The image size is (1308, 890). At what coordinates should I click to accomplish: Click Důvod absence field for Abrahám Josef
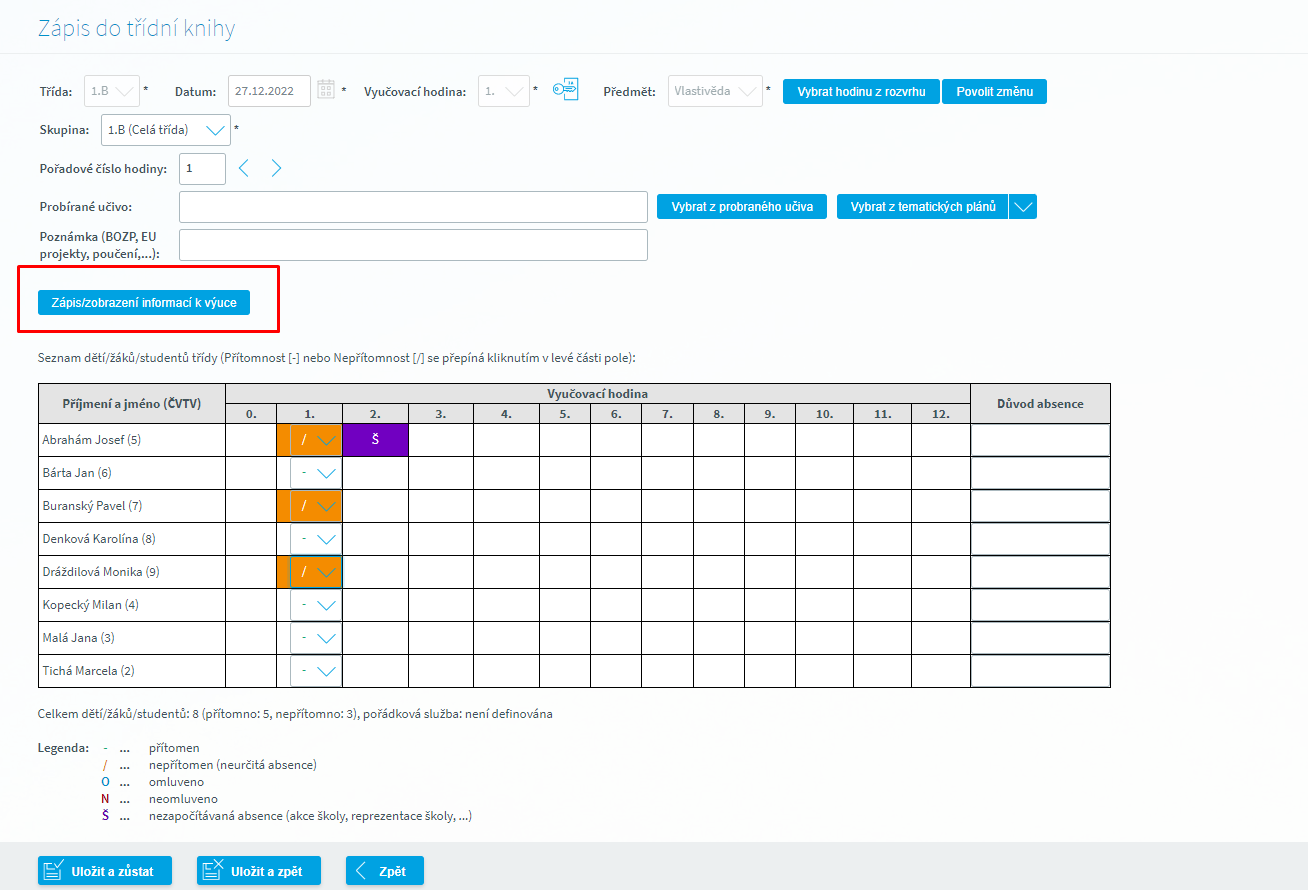(1040, 440)
